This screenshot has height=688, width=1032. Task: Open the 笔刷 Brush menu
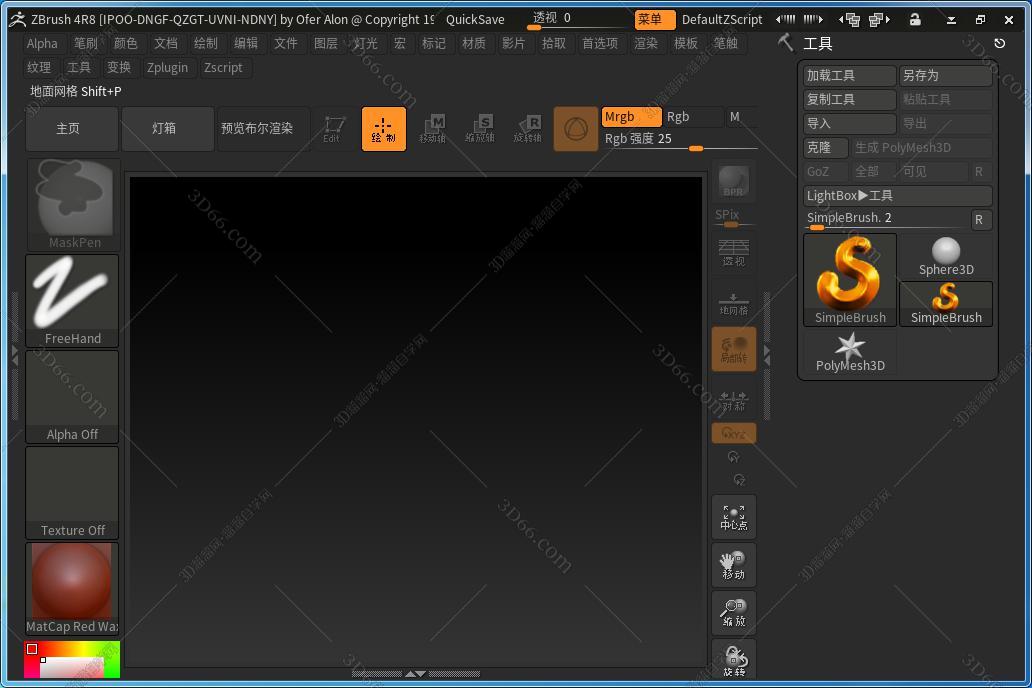pyautogui.click(x=85, y=43)
